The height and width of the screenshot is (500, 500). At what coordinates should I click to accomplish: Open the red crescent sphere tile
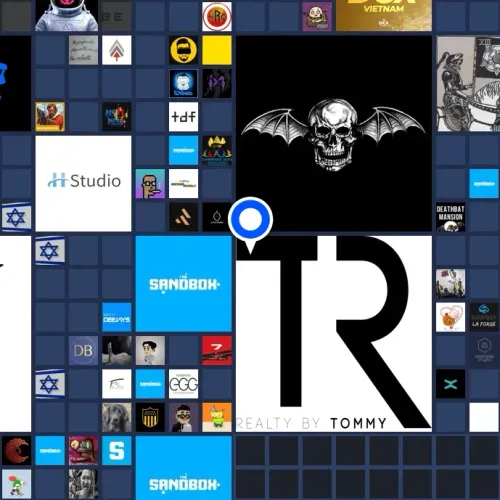coord(17,451)
